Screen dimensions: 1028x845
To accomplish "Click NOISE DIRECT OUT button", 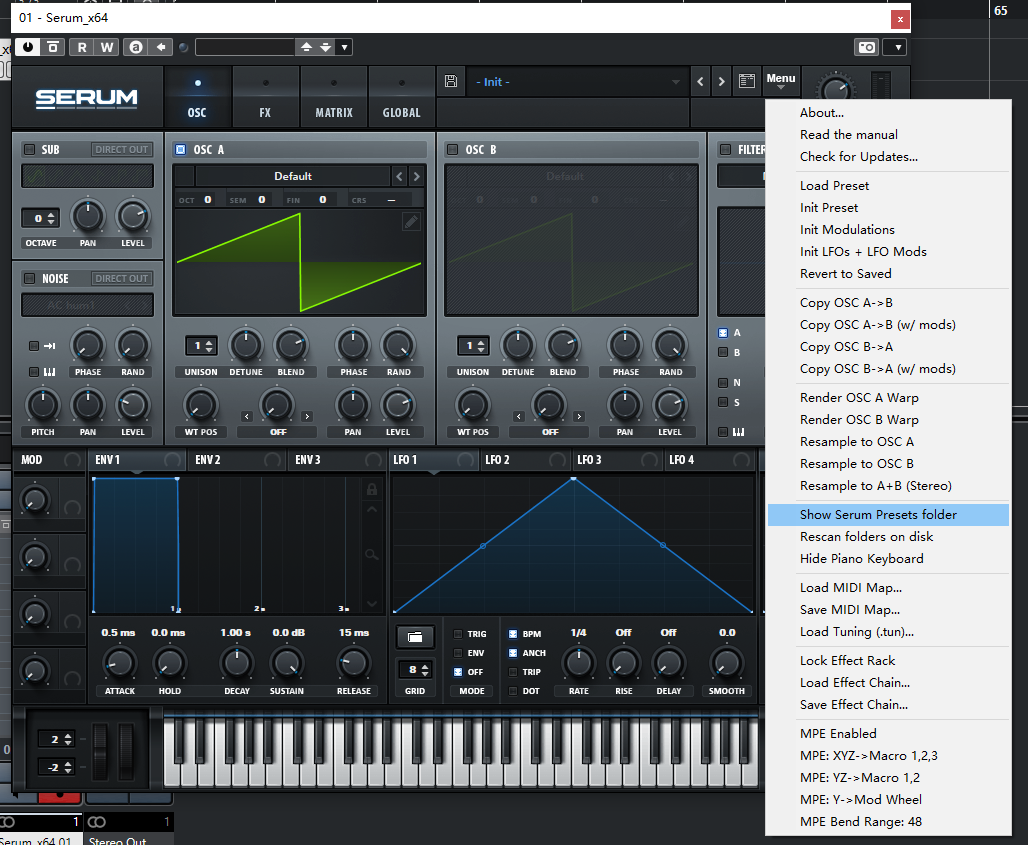I will [x=121, y=279].
